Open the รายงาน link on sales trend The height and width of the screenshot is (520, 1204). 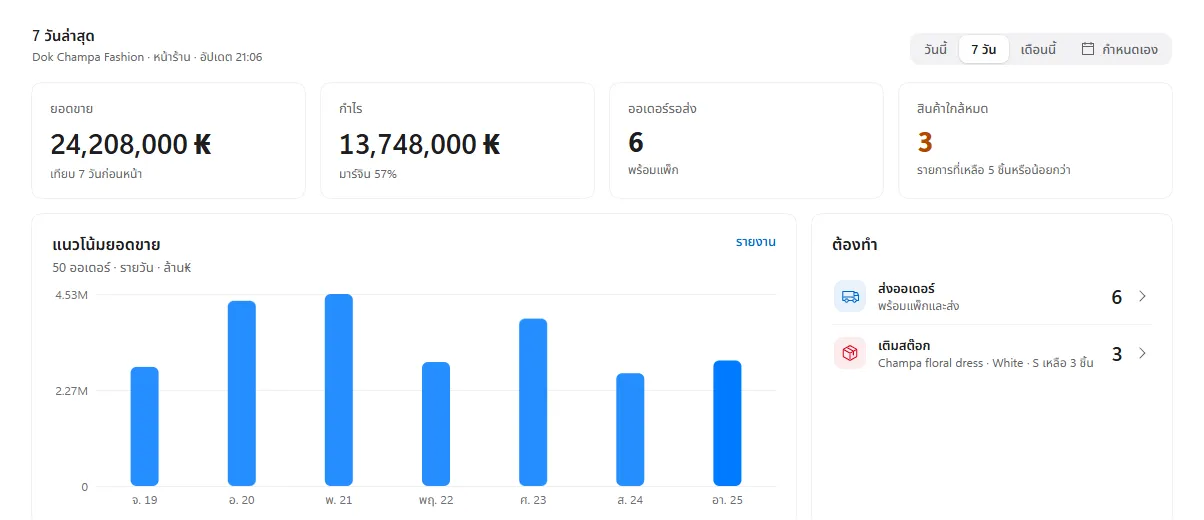click(755, 243)
